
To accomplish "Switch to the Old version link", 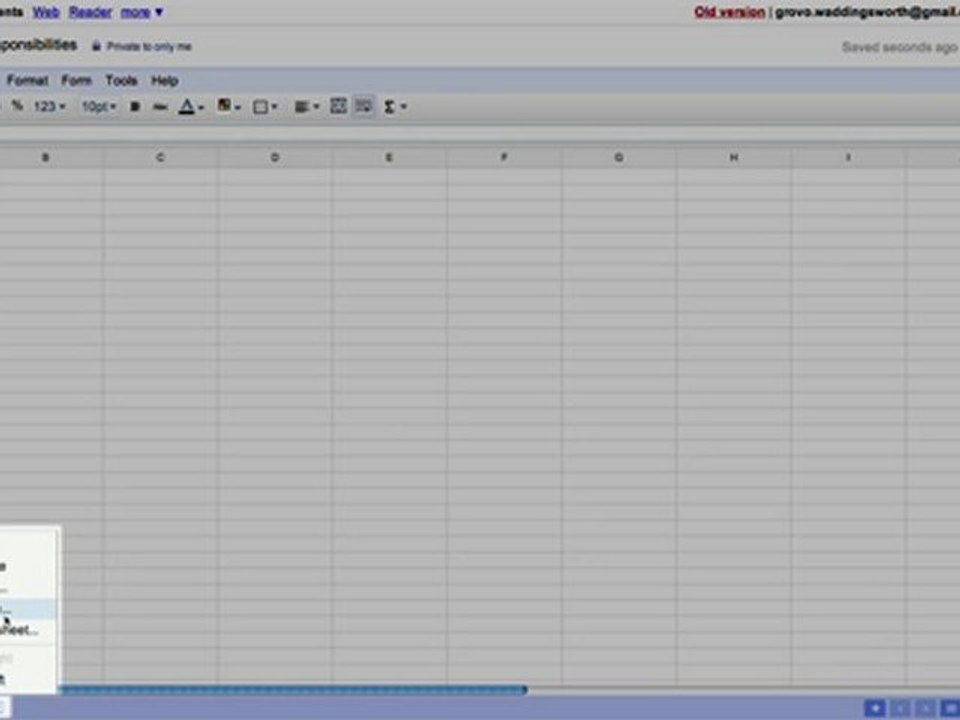I will pos(729,12).
